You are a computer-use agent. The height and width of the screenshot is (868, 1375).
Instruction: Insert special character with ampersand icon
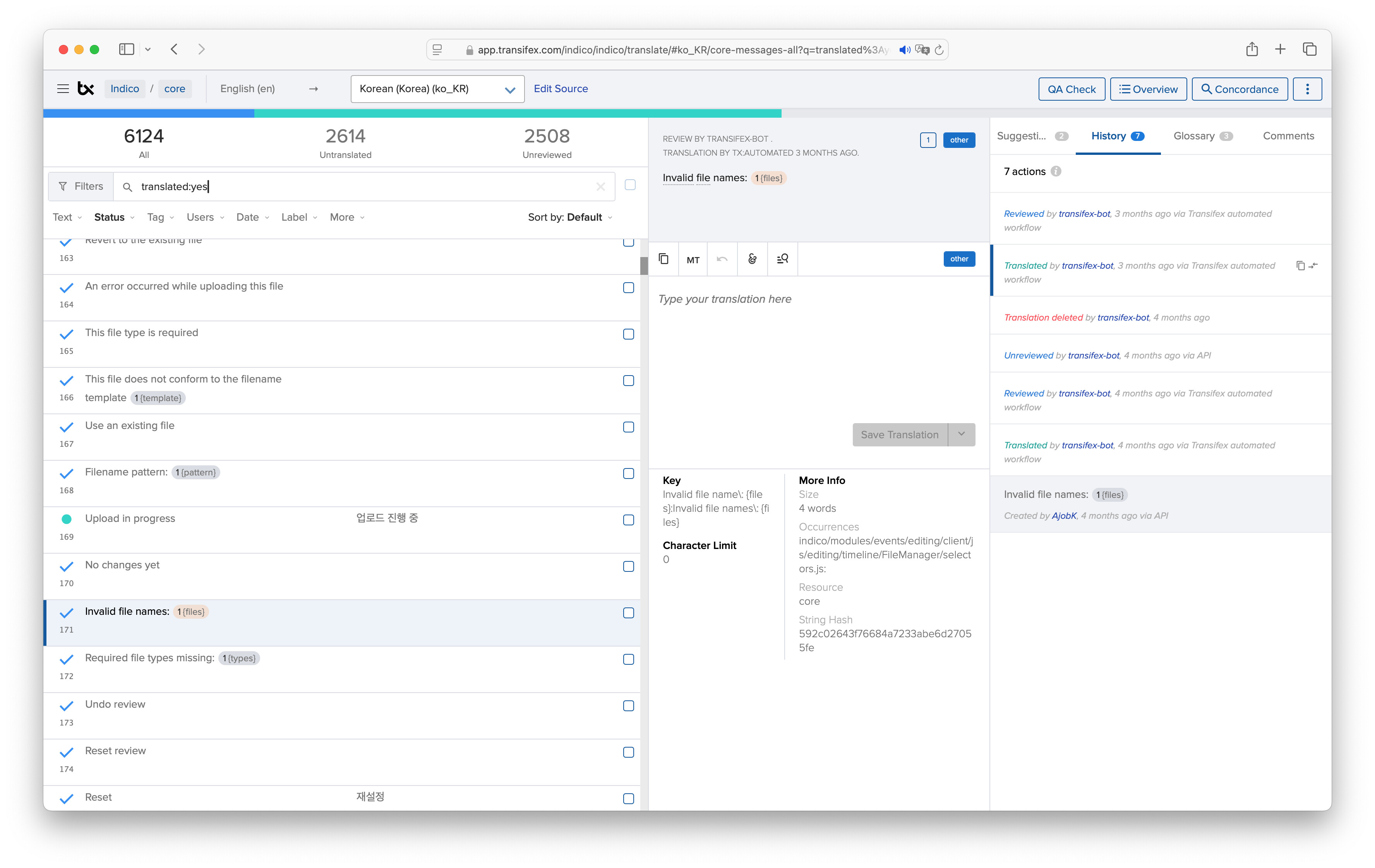[x=753, y=259]
